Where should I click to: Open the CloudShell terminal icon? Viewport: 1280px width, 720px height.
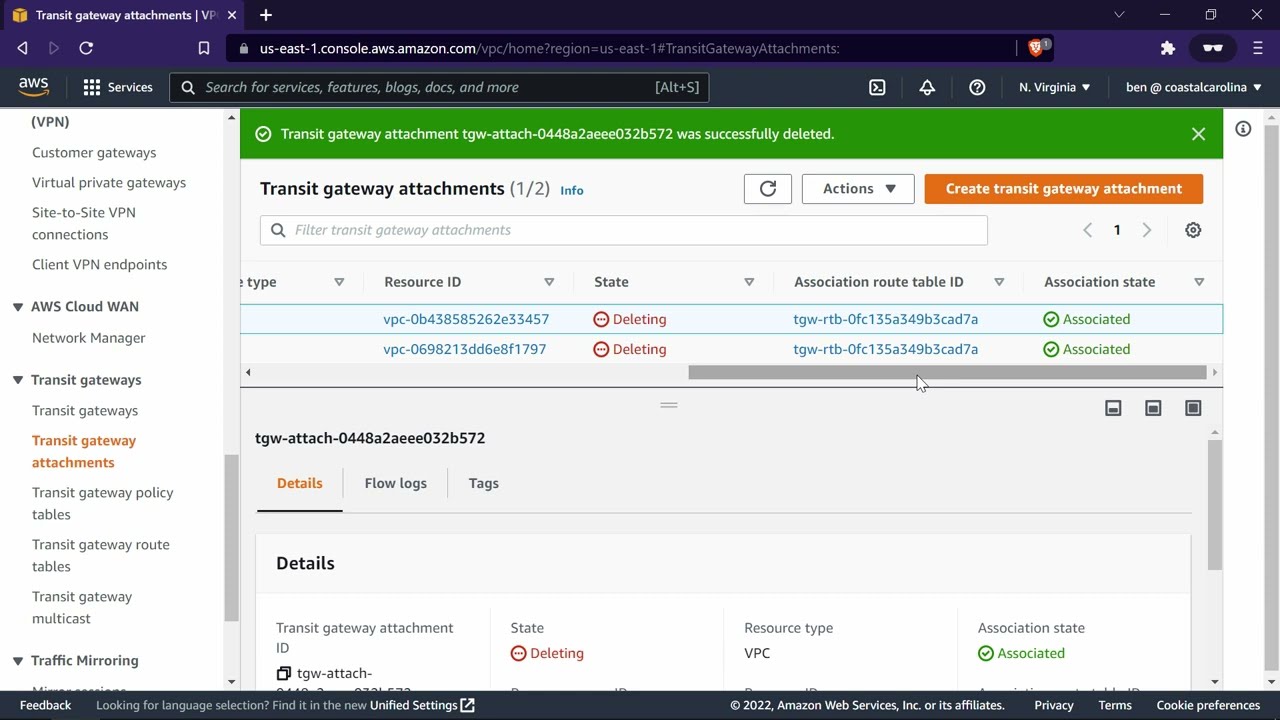(x=877, y=87)
